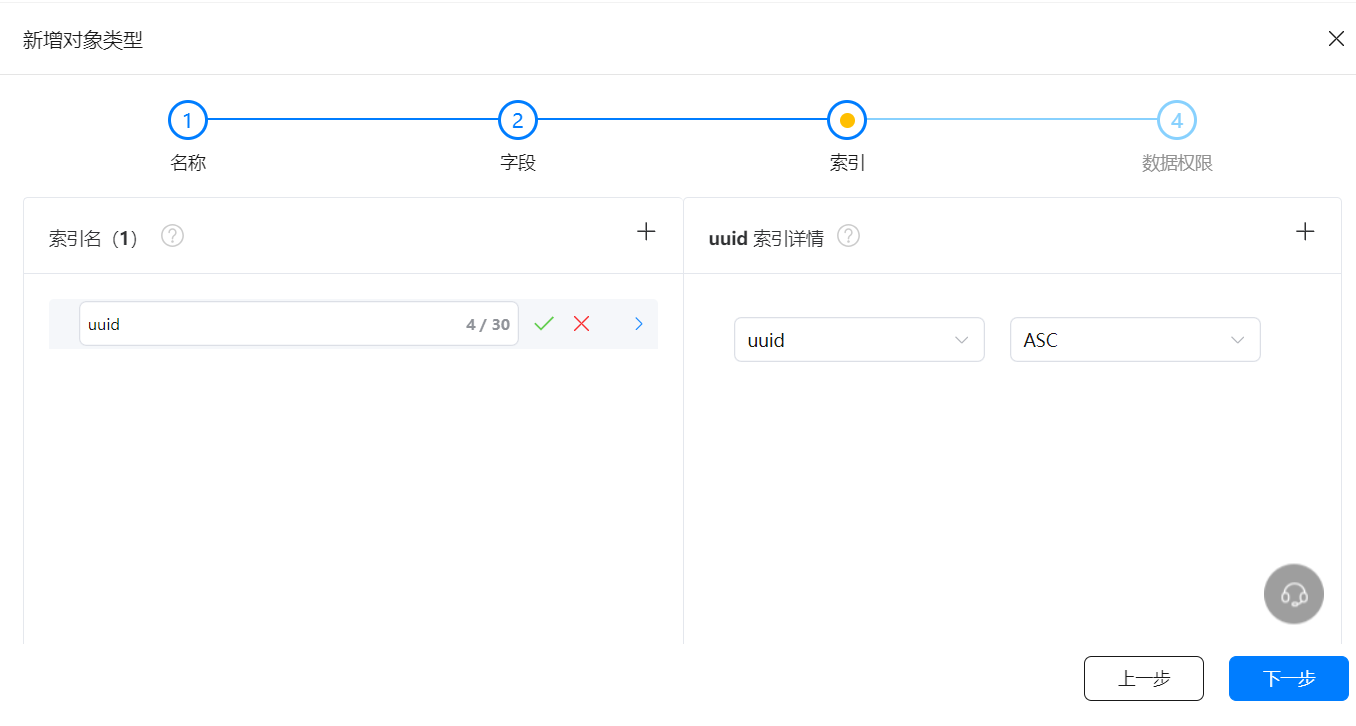Close the 新增对象类型 dialog
The image size is (1356, 726).
1336,39
